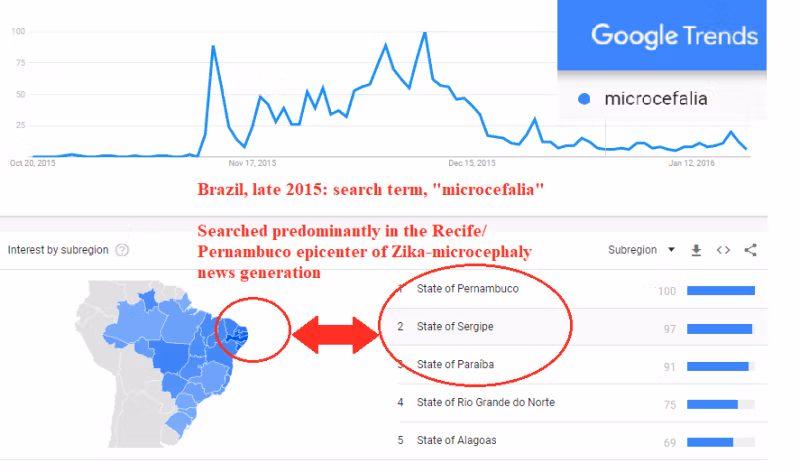Open the Subregion dropdown

(x=641, y=250)
